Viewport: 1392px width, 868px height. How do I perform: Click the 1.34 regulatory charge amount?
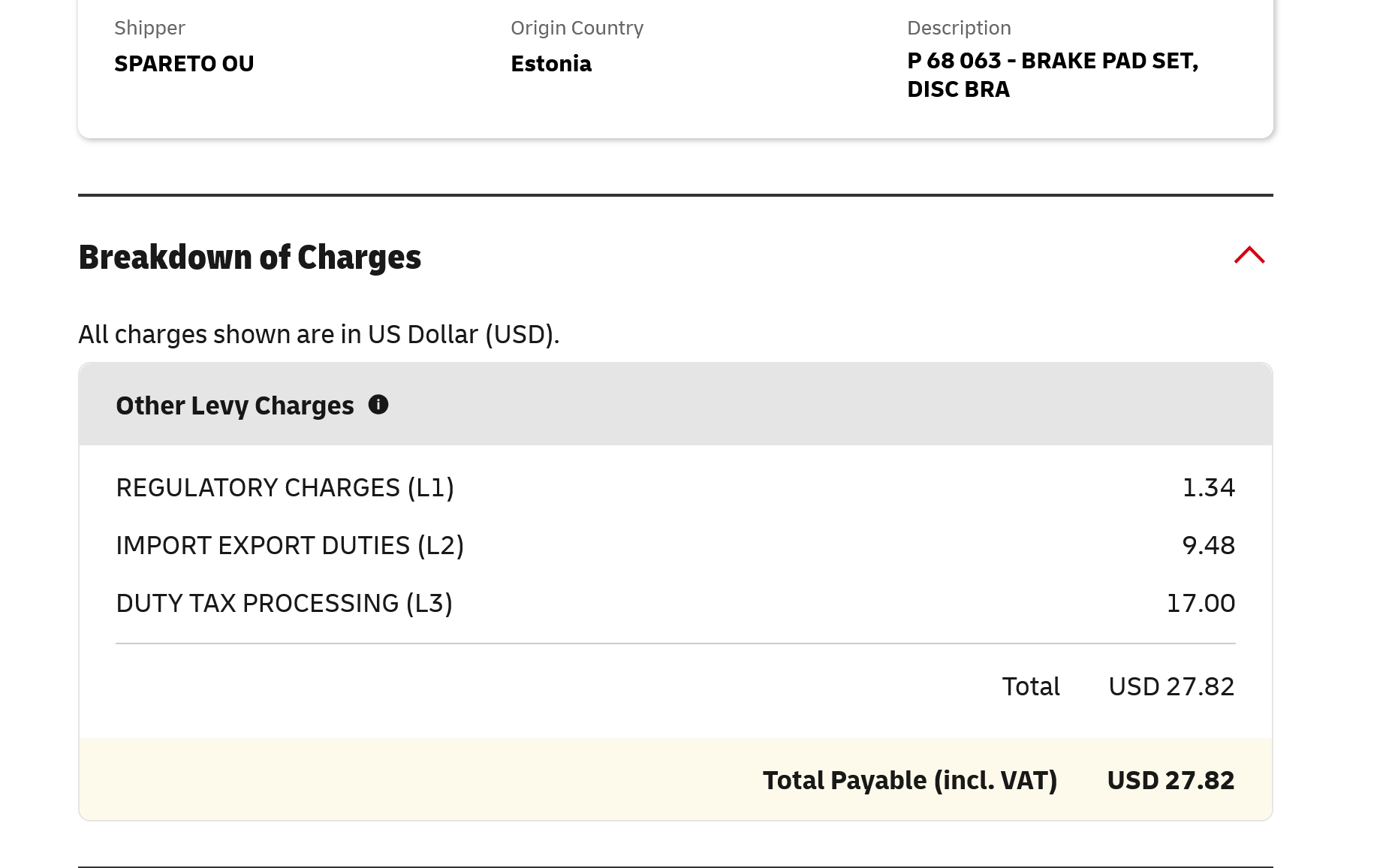click(x=1208, y=488)
